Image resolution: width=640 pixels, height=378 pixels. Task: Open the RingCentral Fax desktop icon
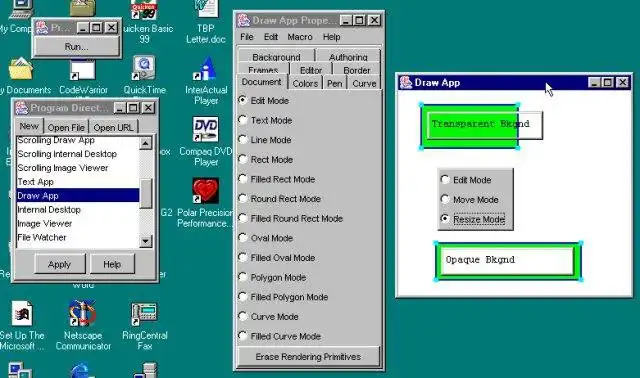point(144,314)
